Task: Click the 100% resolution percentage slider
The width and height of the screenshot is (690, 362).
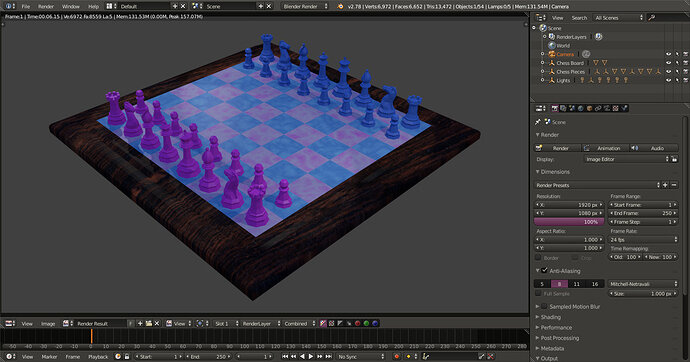Action: pos(569,222)
